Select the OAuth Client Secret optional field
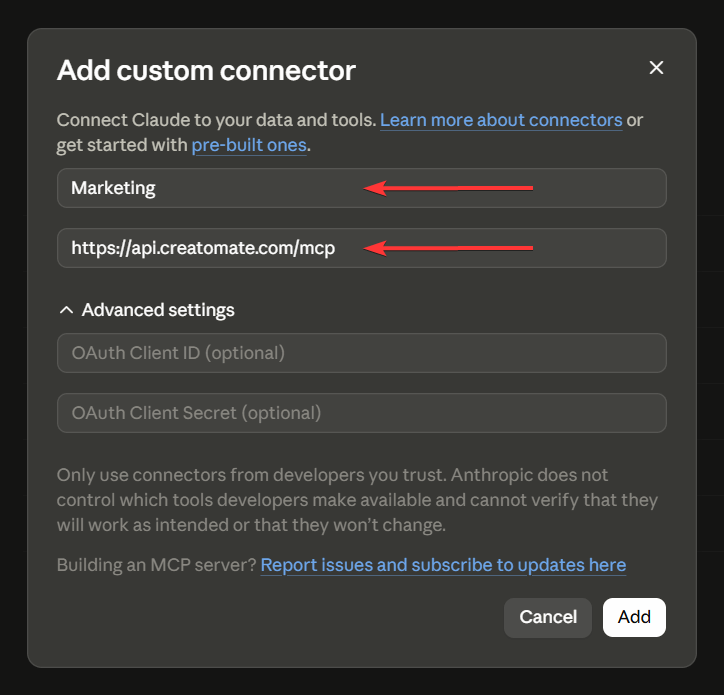Viewport: 724px width, 695px height. (x=362, y=413)
